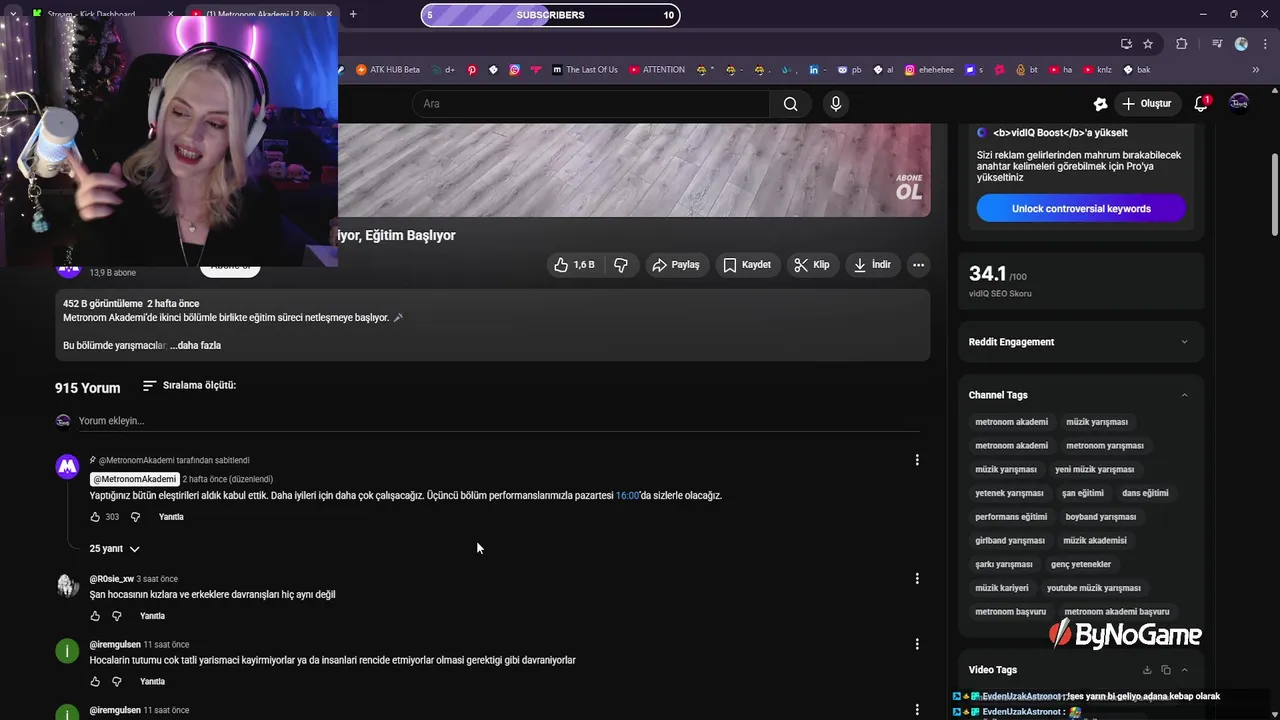This screenshot has width=1280, height=720.
Task: Open the @MetronomAkademi channel handle
Action: click(135, 479)
